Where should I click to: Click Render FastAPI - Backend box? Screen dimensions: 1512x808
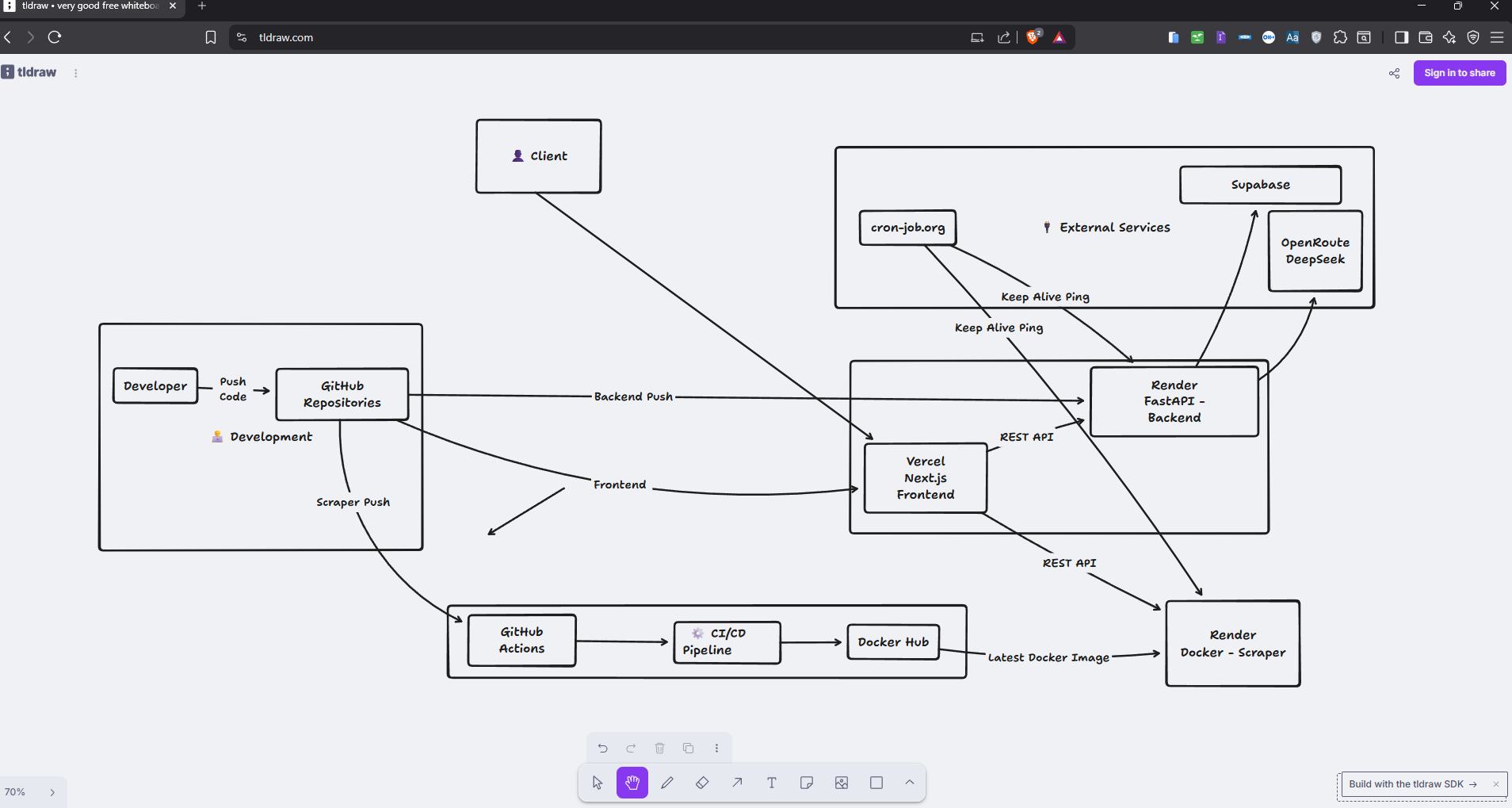[x=1174, y=401]
